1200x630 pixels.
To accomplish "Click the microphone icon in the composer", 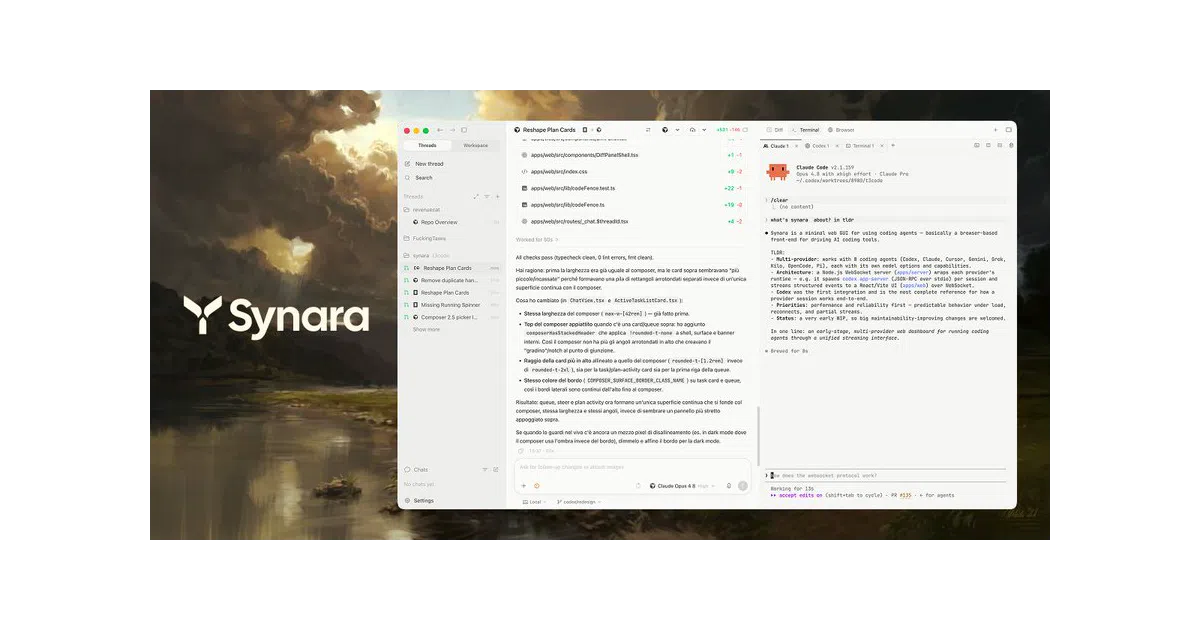I will (x=729, y=486).
